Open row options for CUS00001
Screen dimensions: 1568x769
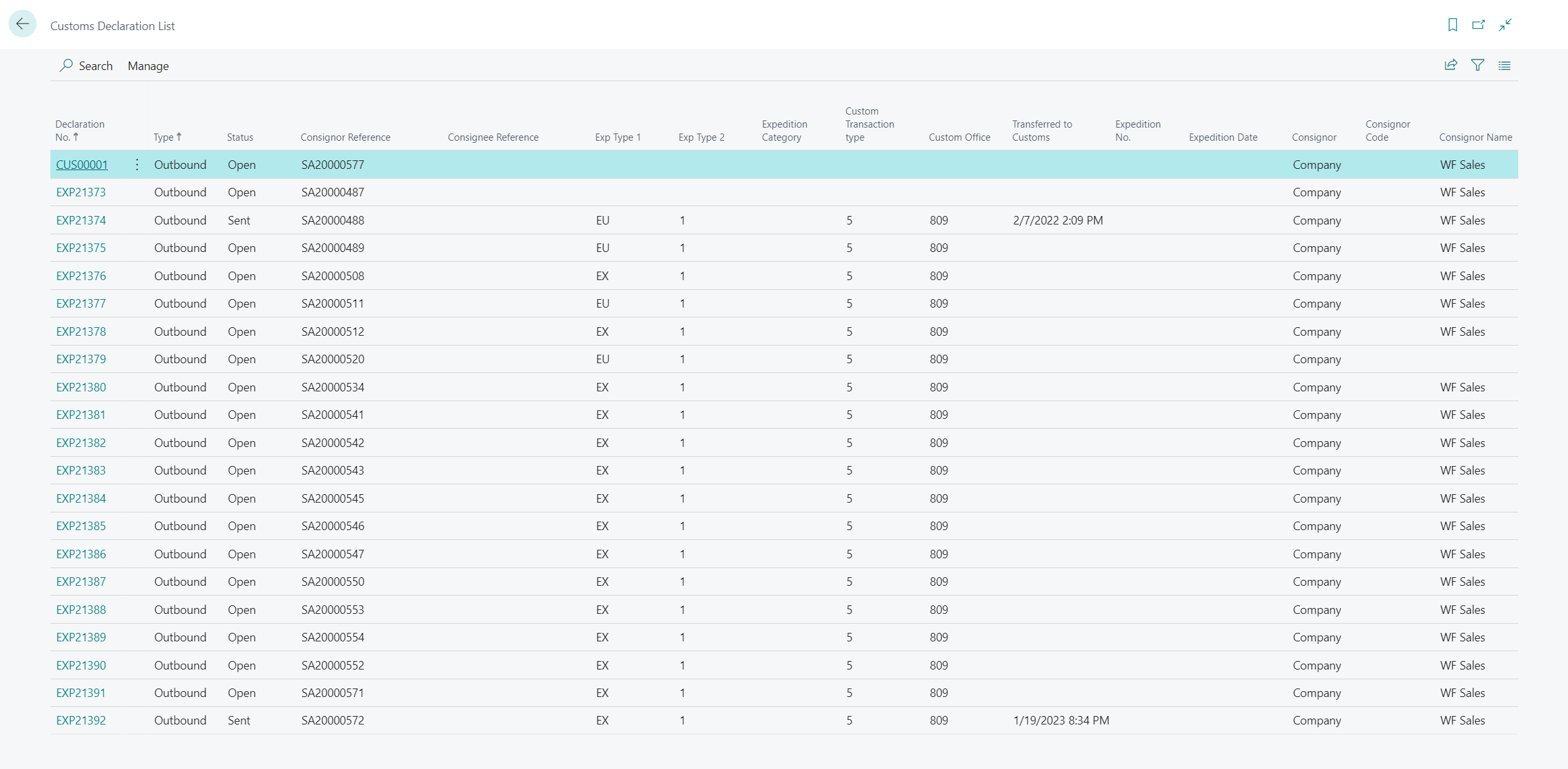pos(137,165)
